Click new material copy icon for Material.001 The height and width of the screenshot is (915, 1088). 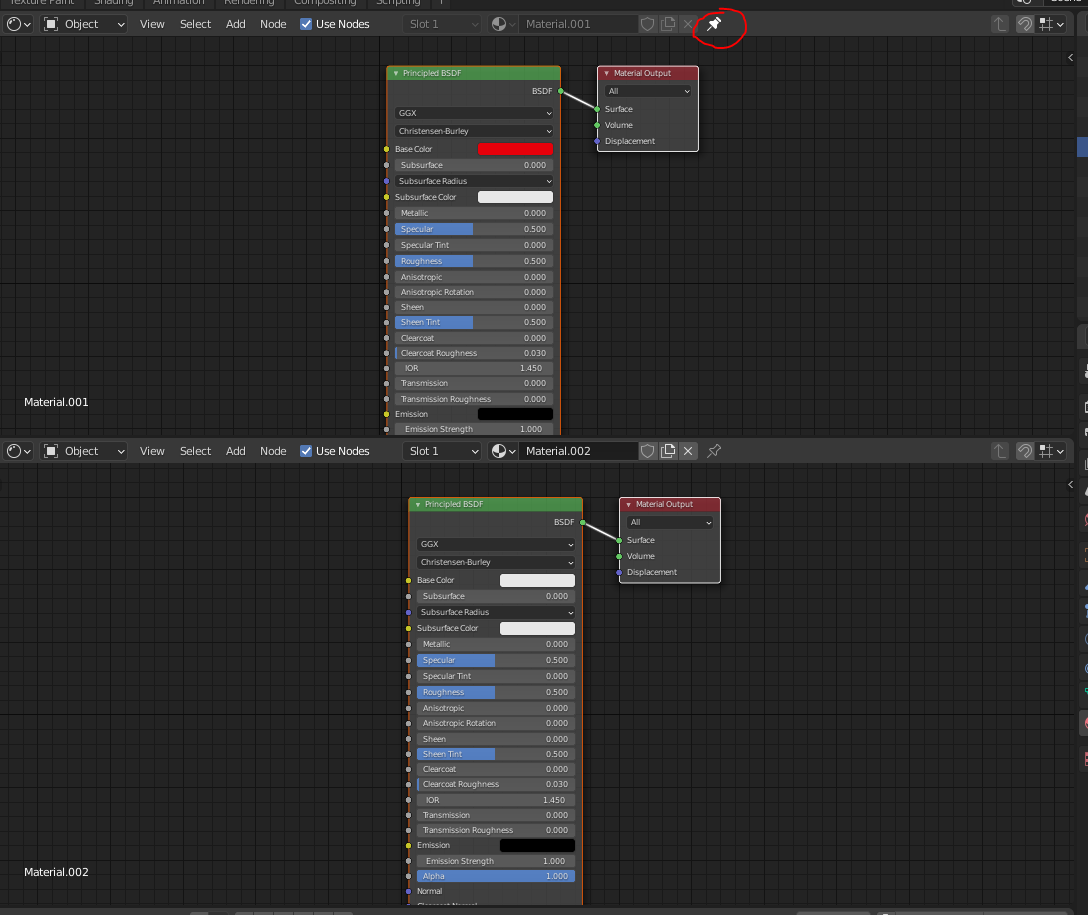pyautogui.click(x=668, y=24)
